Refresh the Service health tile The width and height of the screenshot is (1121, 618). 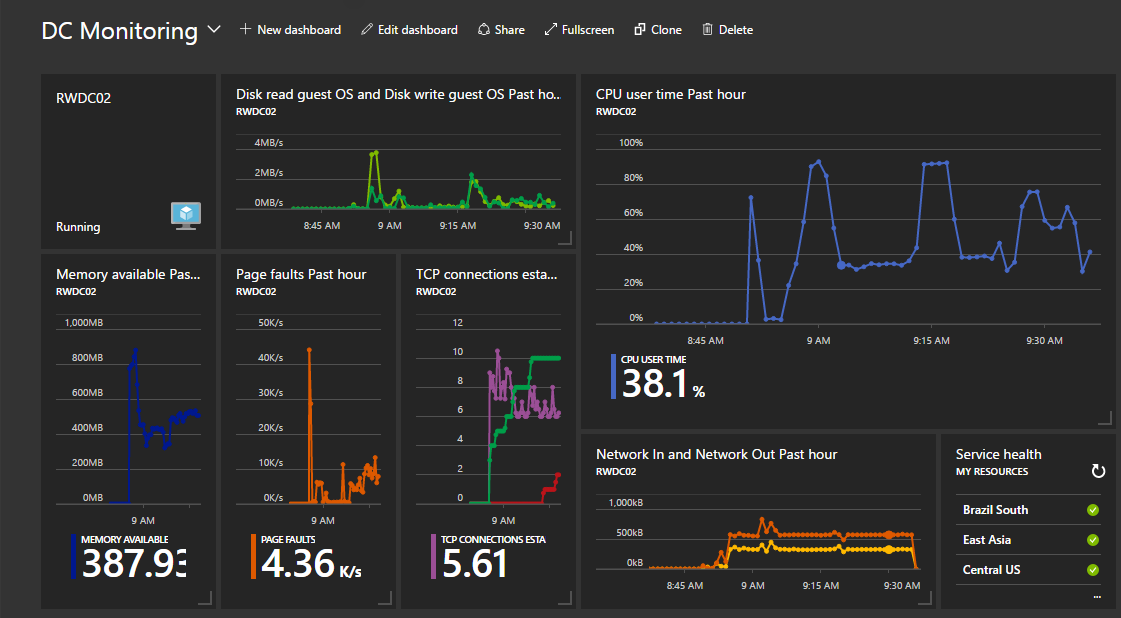click(1098, 470)
